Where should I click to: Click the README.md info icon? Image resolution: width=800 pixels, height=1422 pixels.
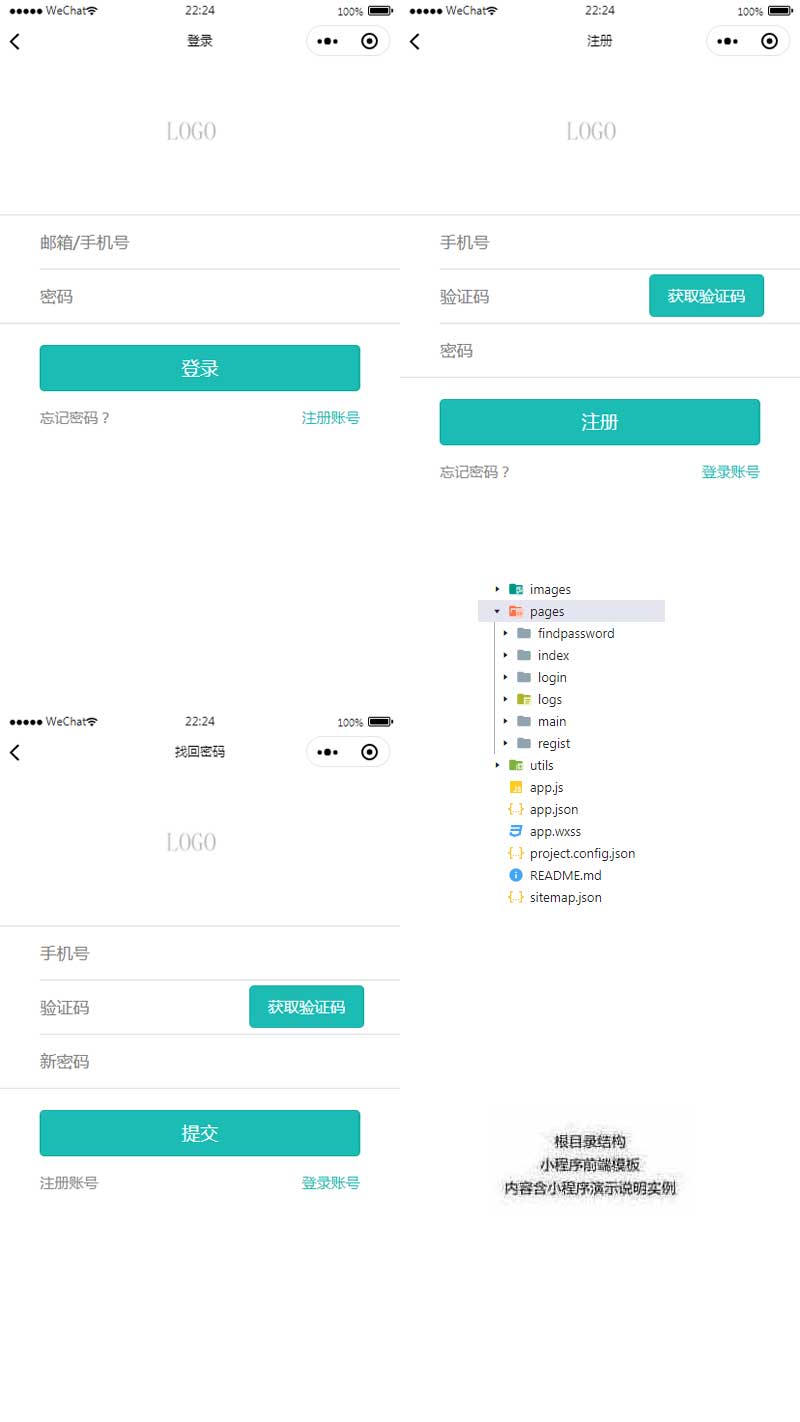tap(516, 875)
